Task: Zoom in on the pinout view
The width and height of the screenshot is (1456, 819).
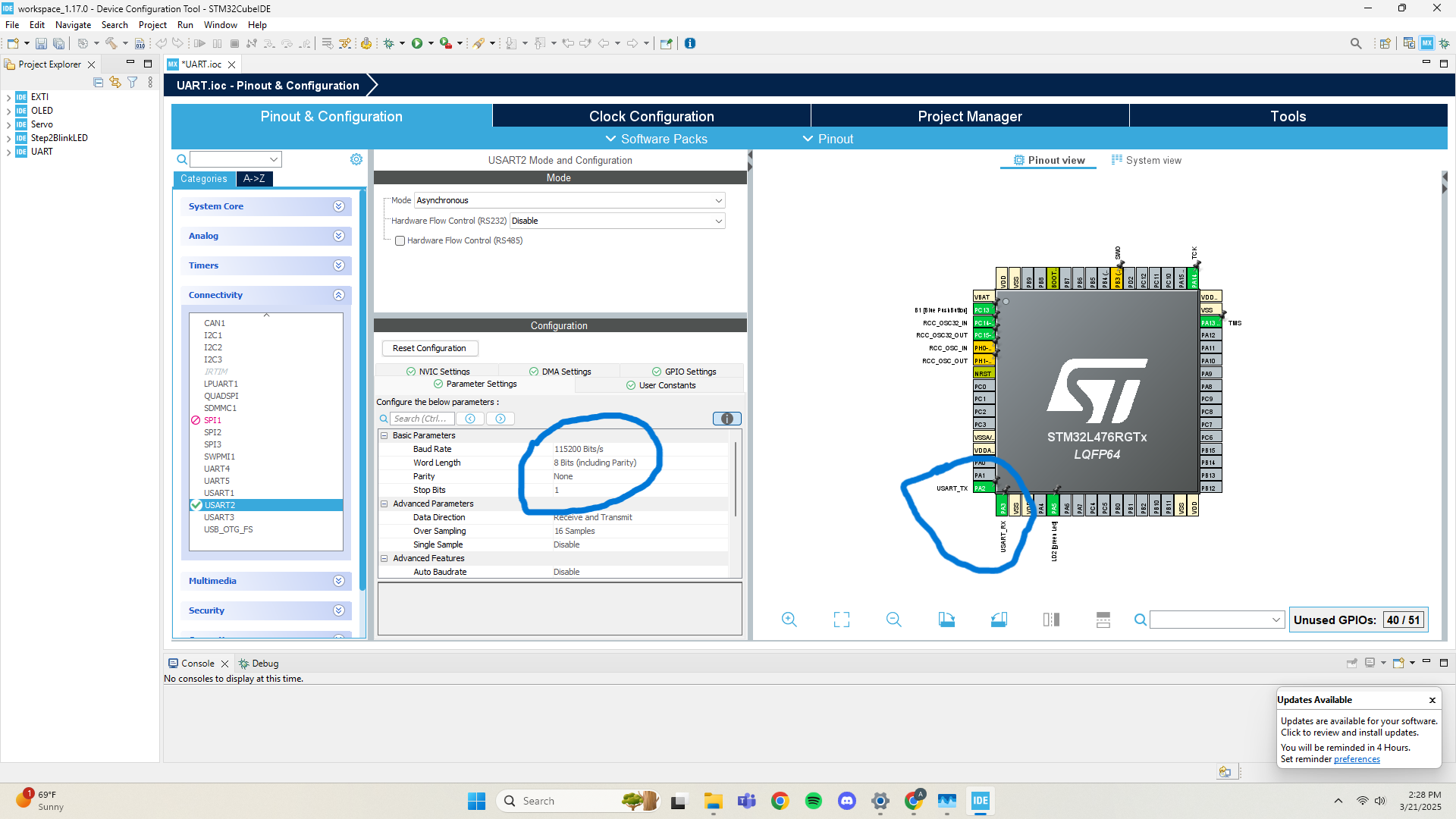Action: tap(789, 620)
